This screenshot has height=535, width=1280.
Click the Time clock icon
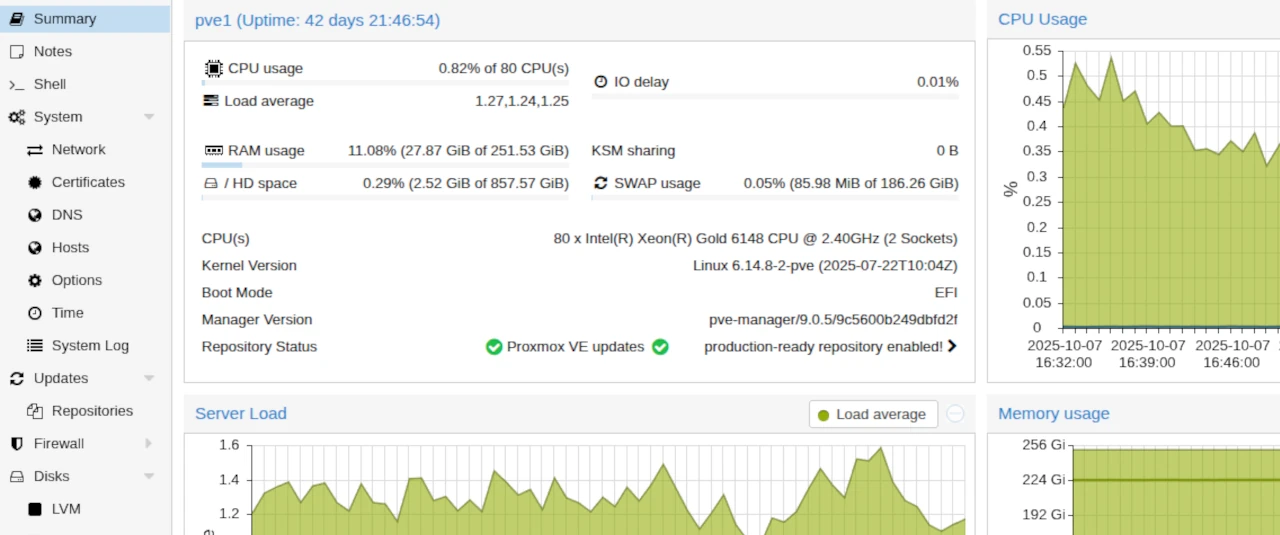click(x=35, y=314)
